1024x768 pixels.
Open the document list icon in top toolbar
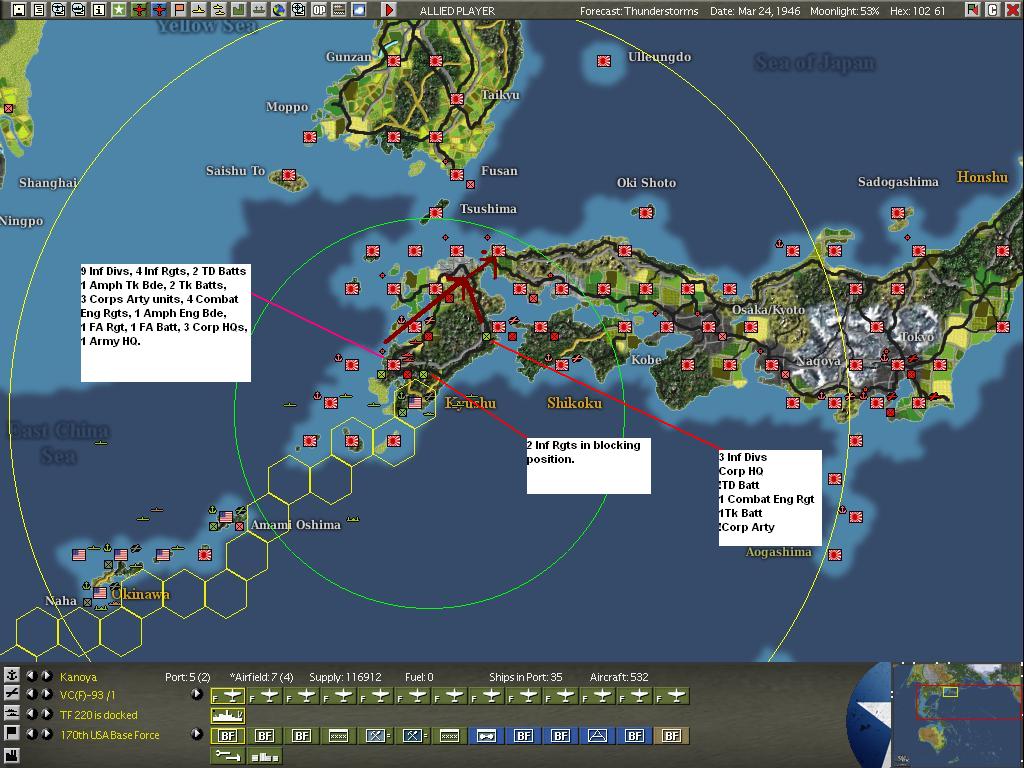(39, 10)
